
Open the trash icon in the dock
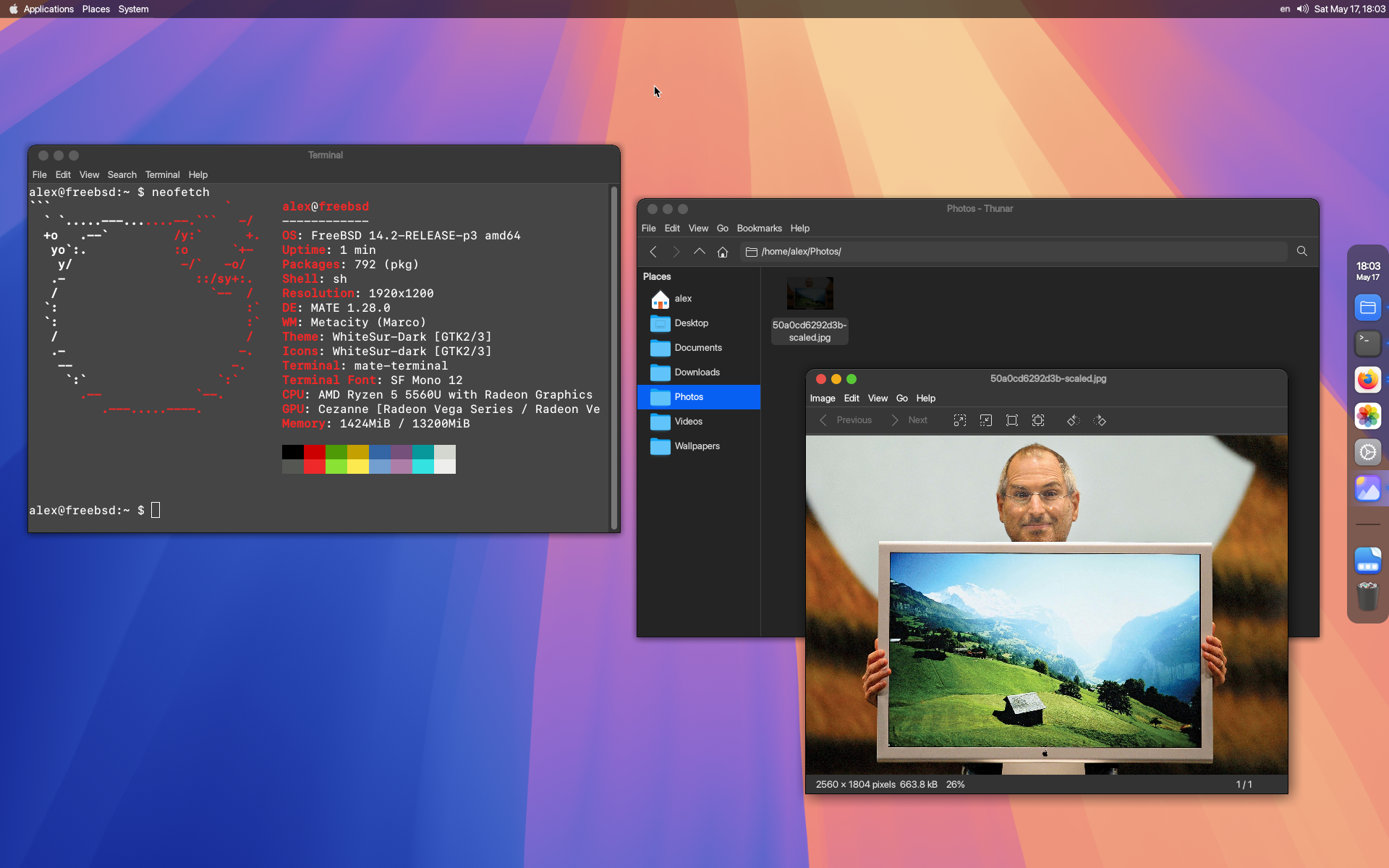click(x=1368, y=596)
